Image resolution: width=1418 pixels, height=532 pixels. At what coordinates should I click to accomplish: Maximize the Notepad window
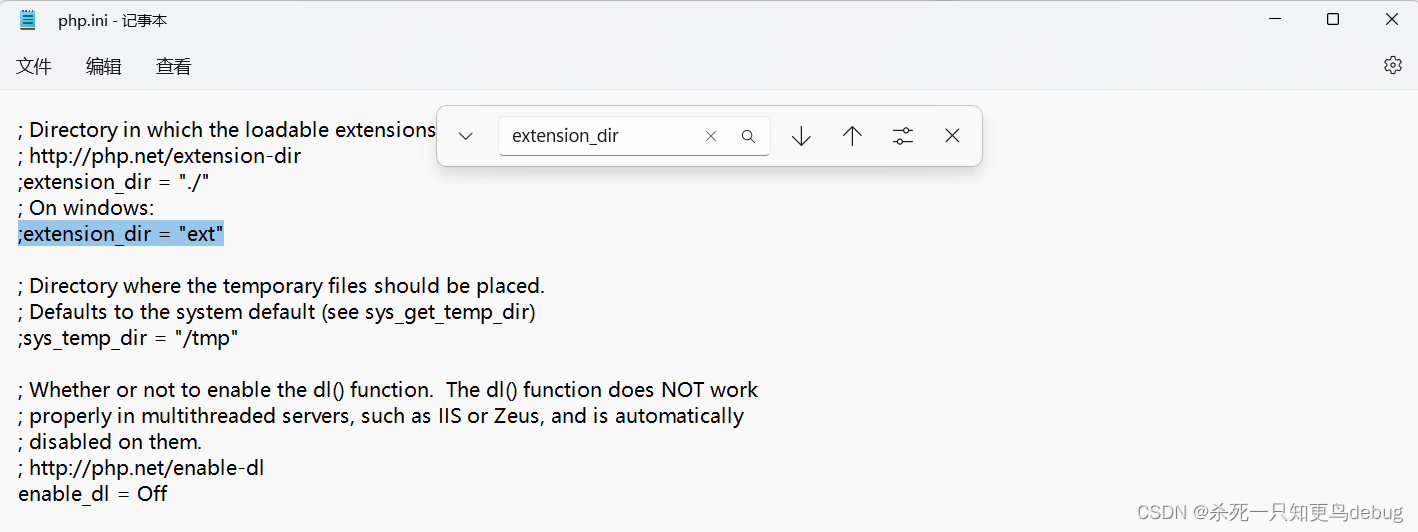(x=1332, y=19)
